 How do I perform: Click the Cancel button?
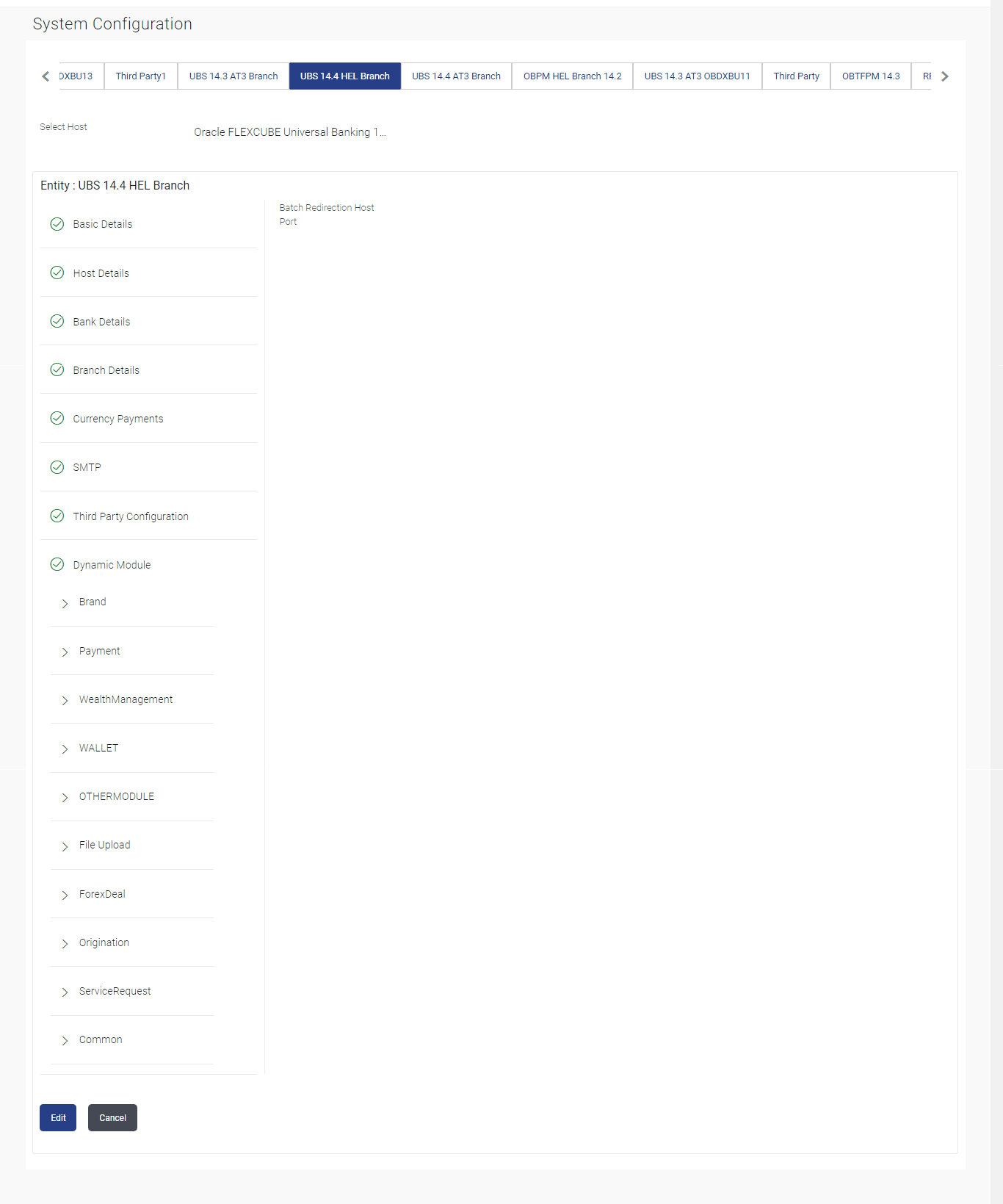pos(112,1118)
